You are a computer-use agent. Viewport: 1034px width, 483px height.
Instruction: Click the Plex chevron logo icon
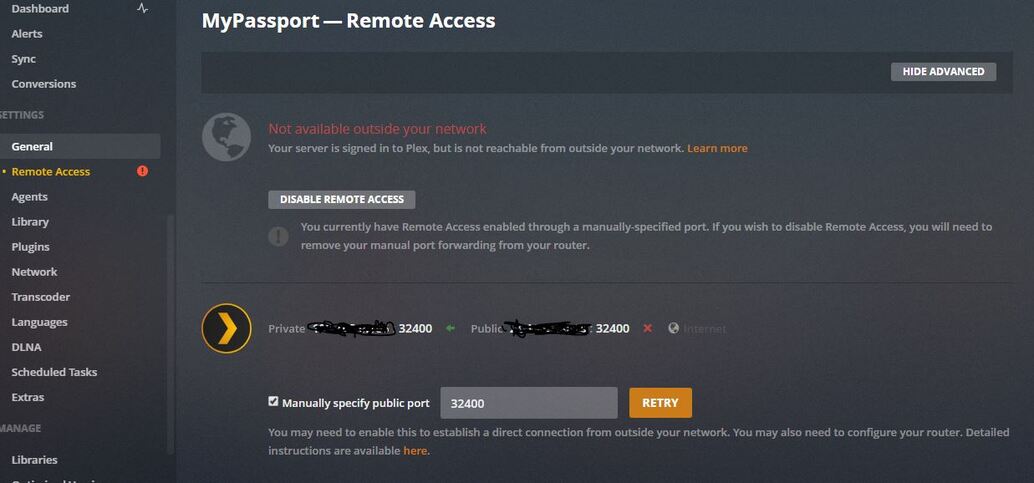226,329
